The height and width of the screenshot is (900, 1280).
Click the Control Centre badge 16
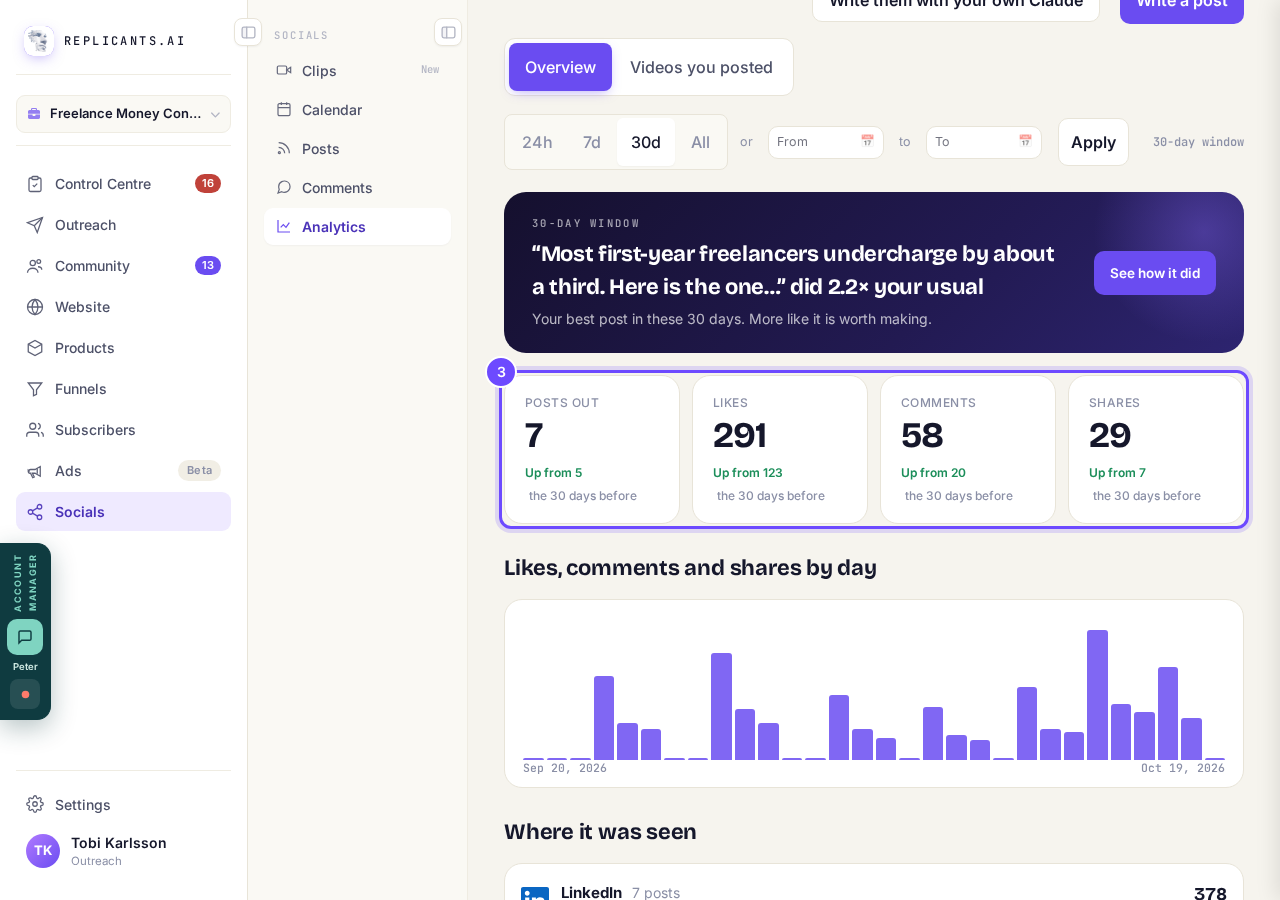(x=208, y=184)
